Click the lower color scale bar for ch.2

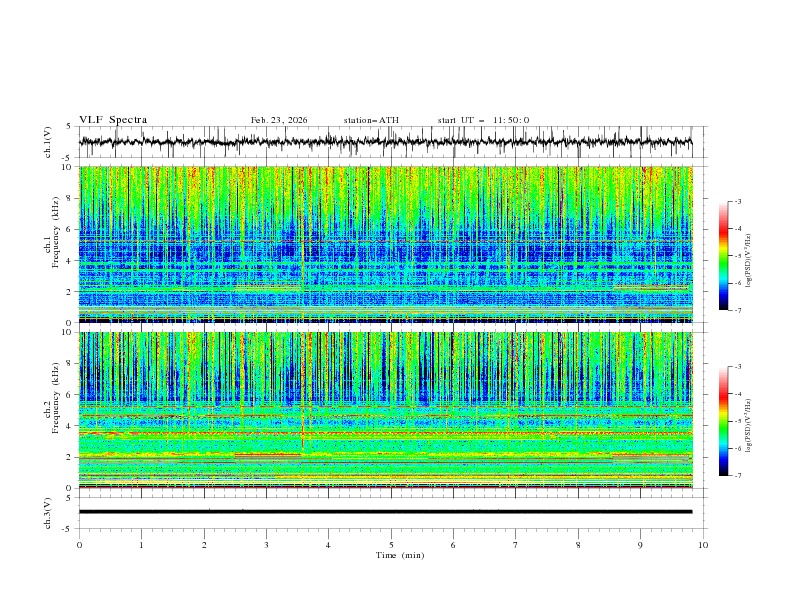[x=723, y=421]
